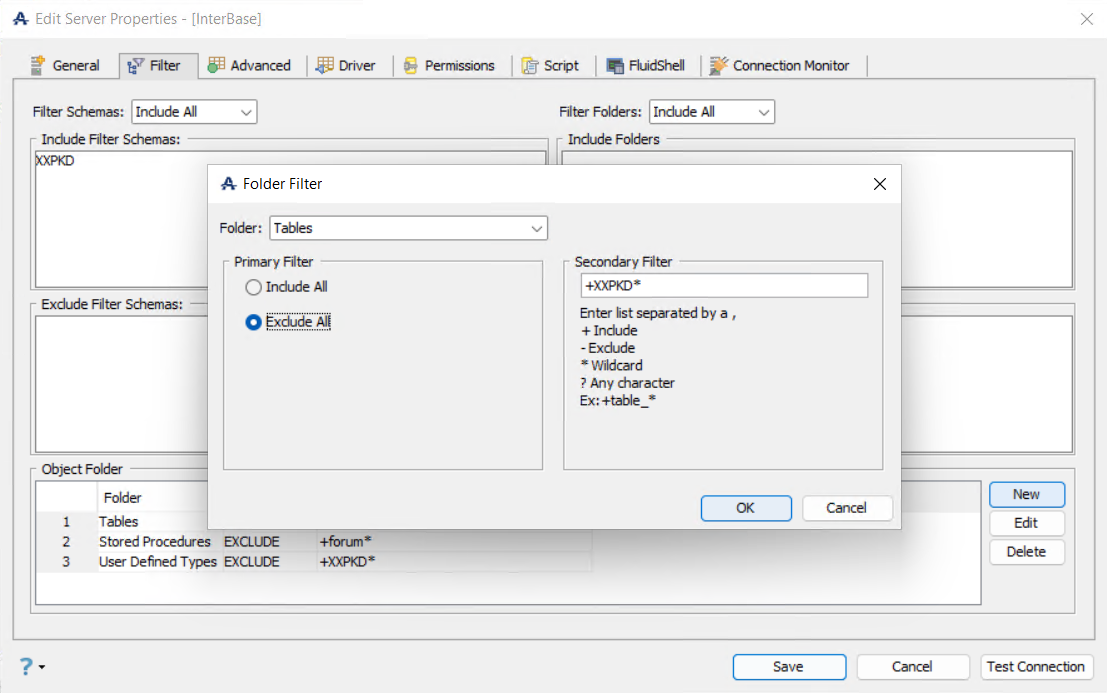This screenshot has height=693, width=1107.
Task: Click the Delete object folder button
Action: pos(1027,552)
